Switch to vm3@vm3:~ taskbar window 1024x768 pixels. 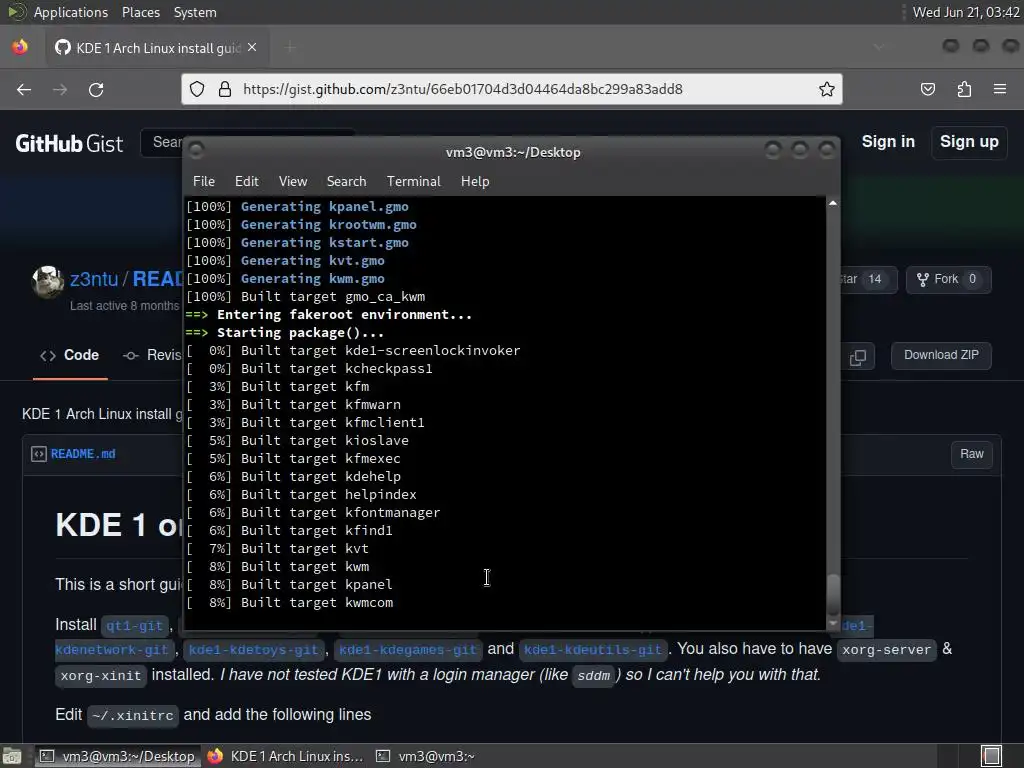click(x=426, y=756)
